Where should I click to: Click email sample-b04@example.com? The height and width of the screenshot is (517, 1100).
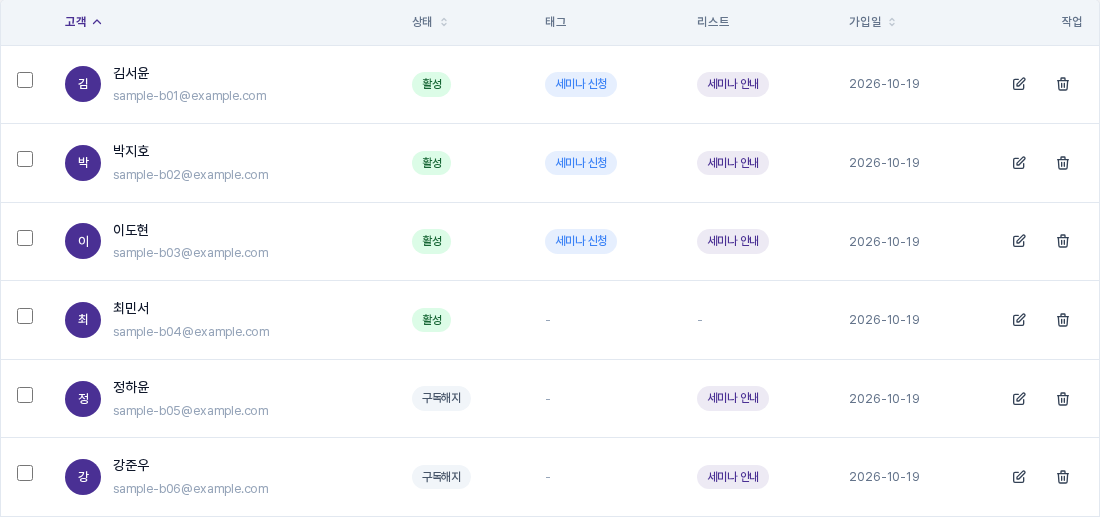point(191,332)
